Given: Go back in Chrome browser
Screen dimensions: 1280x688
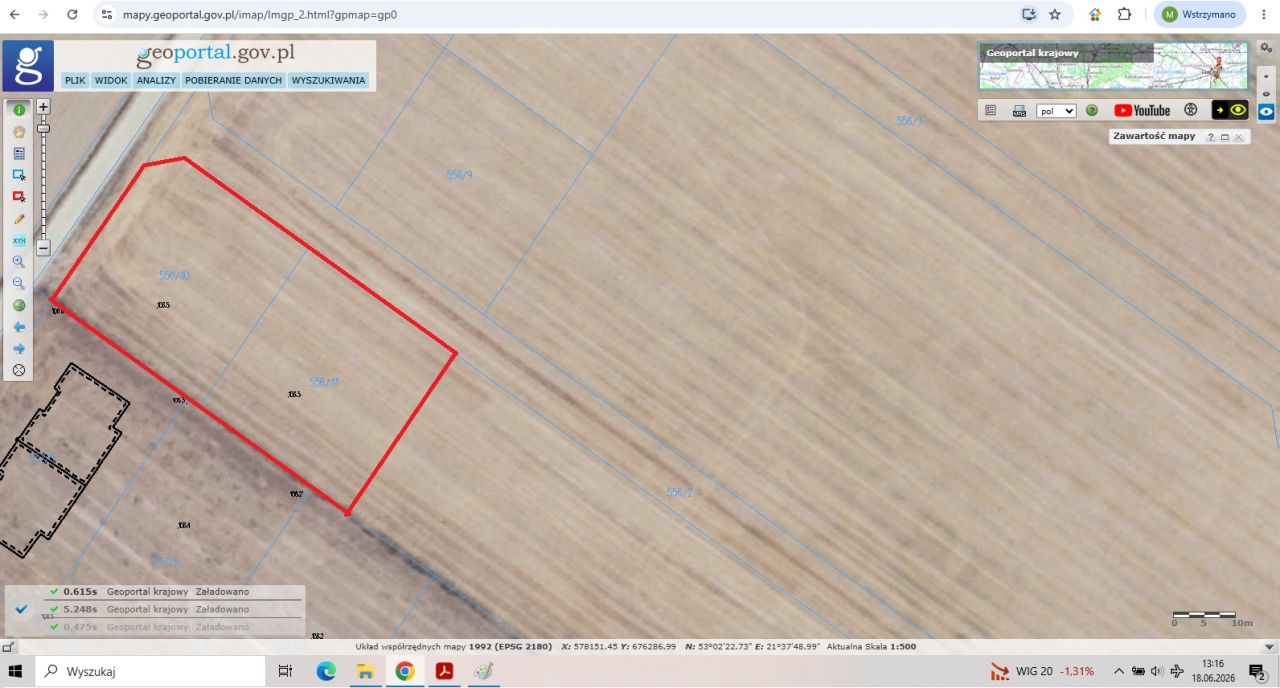Looking at the screenshot, I should 14,15.
